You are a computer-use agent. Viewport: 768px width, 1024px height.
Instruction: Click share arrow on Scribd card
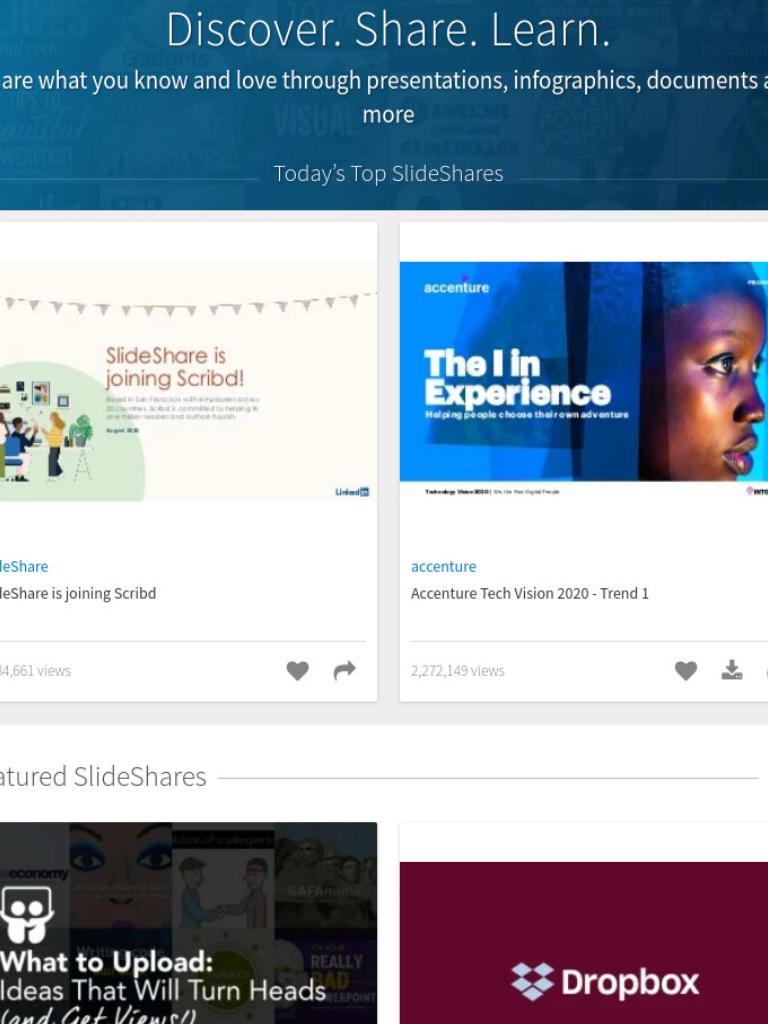click(x=344, y=670)
